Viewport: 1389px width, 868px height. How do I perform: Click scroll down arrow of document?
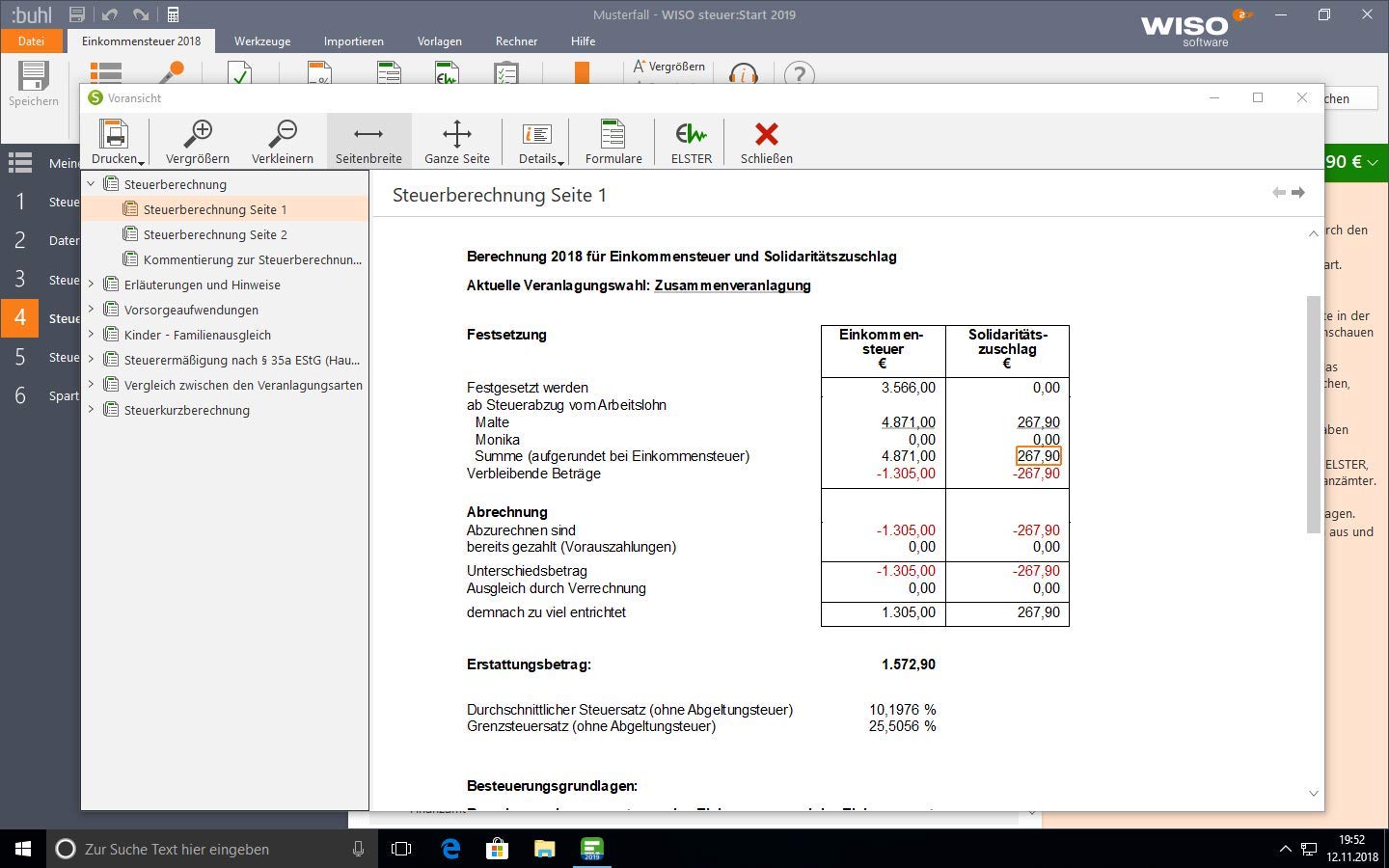[1313, 793]
